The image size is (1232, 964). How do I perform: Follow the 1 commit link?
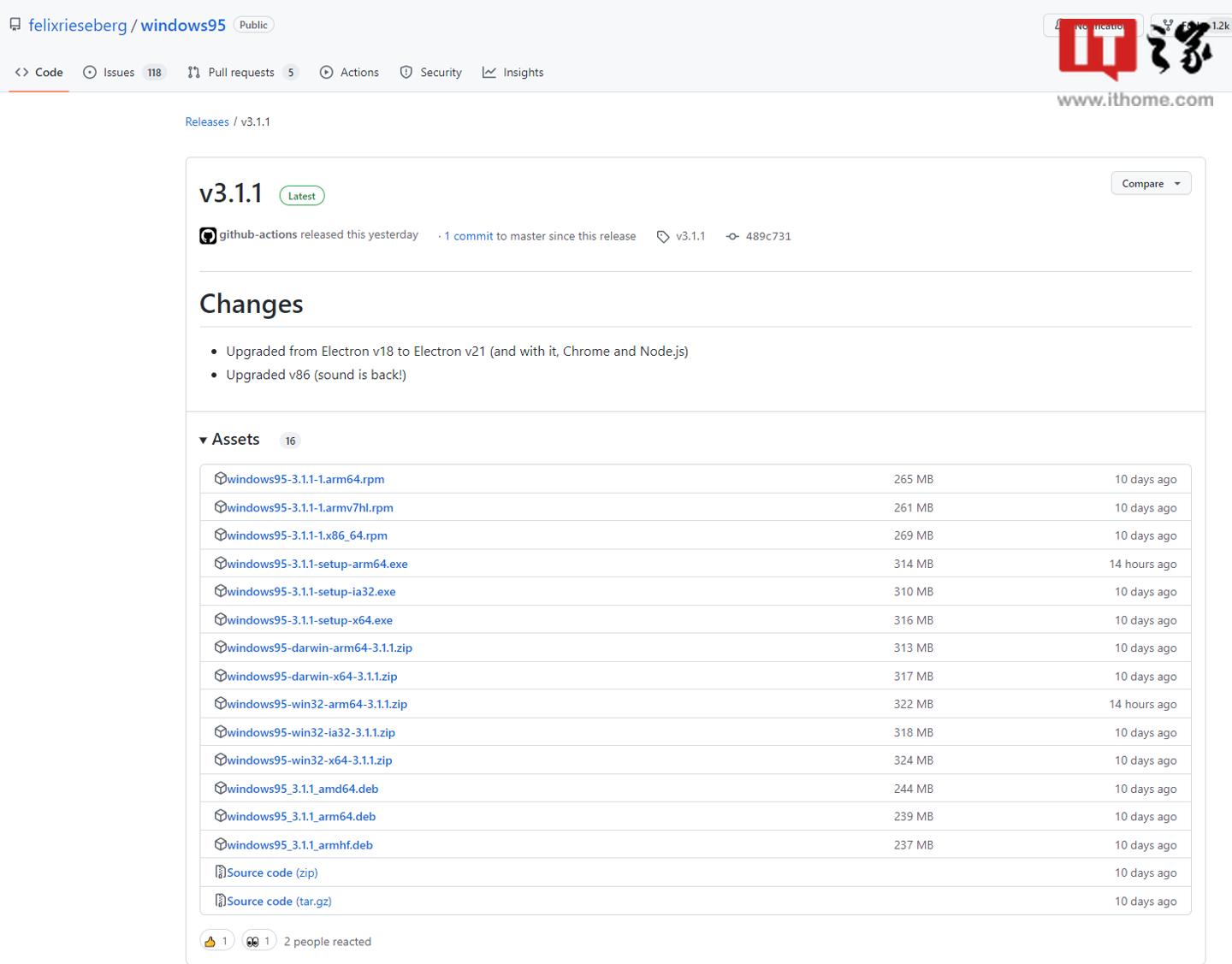(467, 236)
